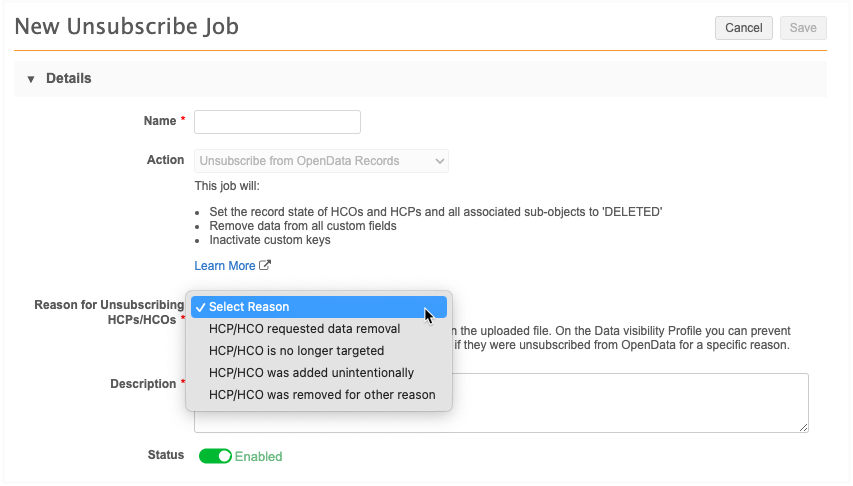The height and width of the screenshot is (486, 853).
Task: Focus the Name input field
Action: pos(277,122)
